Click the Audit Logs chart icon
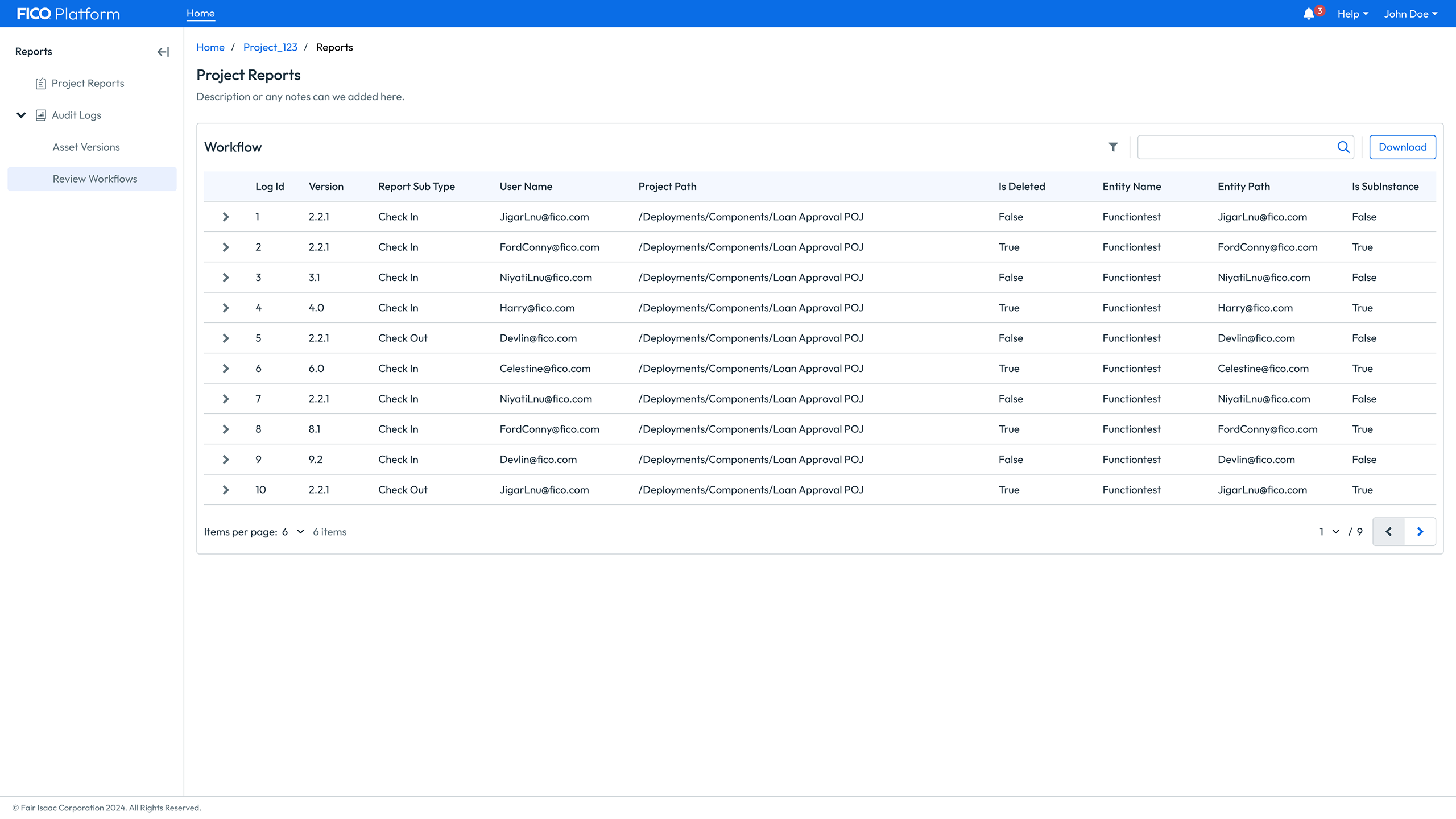Image resolution: width=1456 pixels, height=819 pixels. 40,115
